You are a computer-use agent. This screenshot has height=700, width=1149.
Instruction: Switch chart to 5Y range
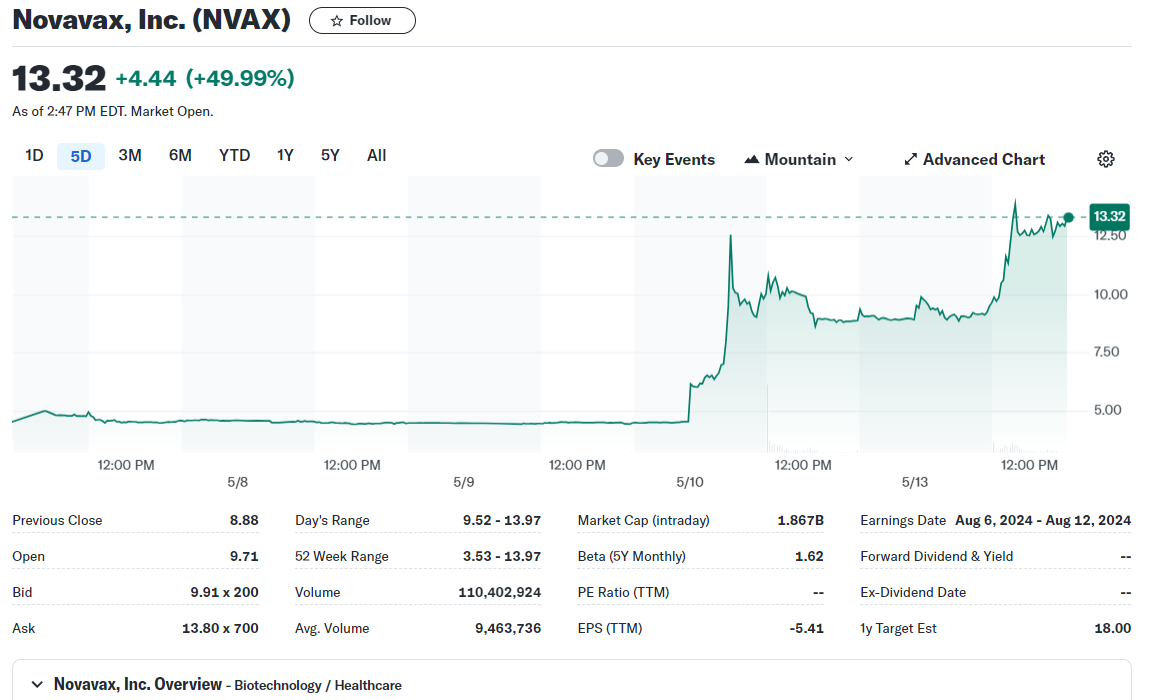tap(330, 155)
